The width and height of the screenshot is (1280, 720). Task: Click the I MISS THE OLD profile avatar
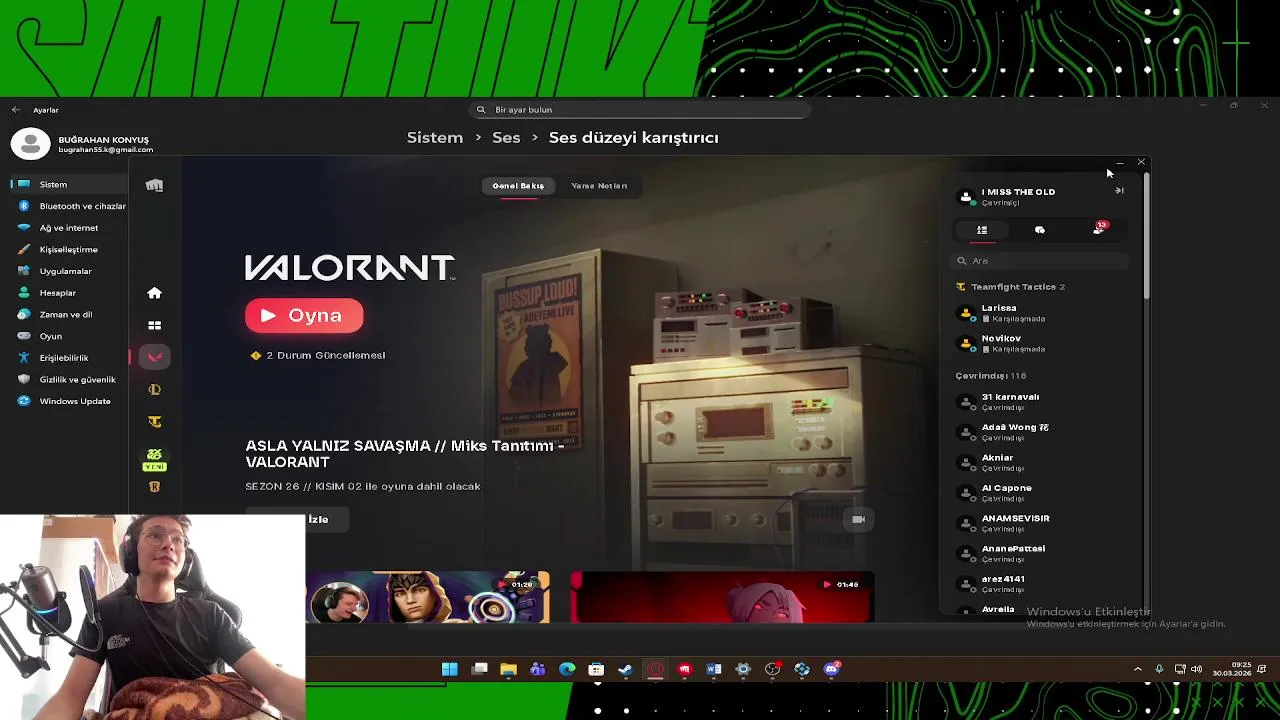tap(966, 197)
